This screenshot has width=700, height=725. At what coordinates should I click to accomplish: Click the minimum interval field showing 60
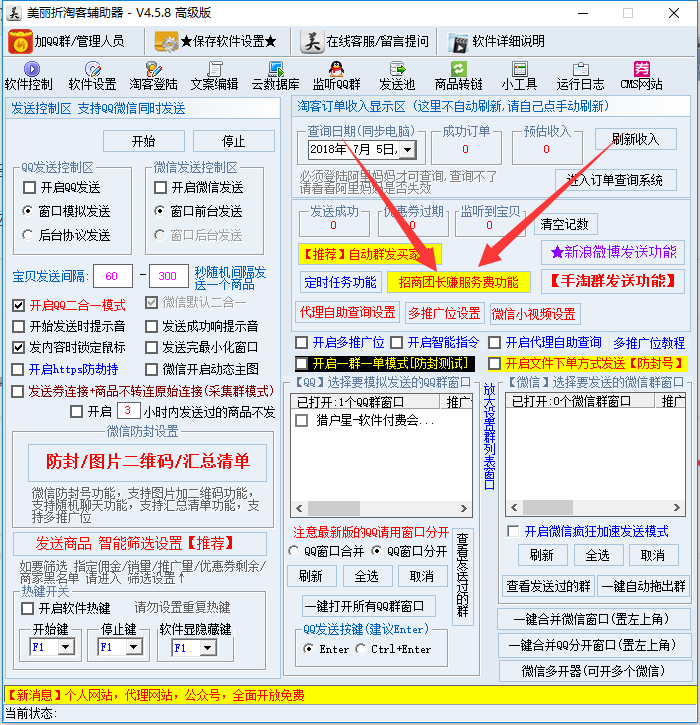click(113, 276)
